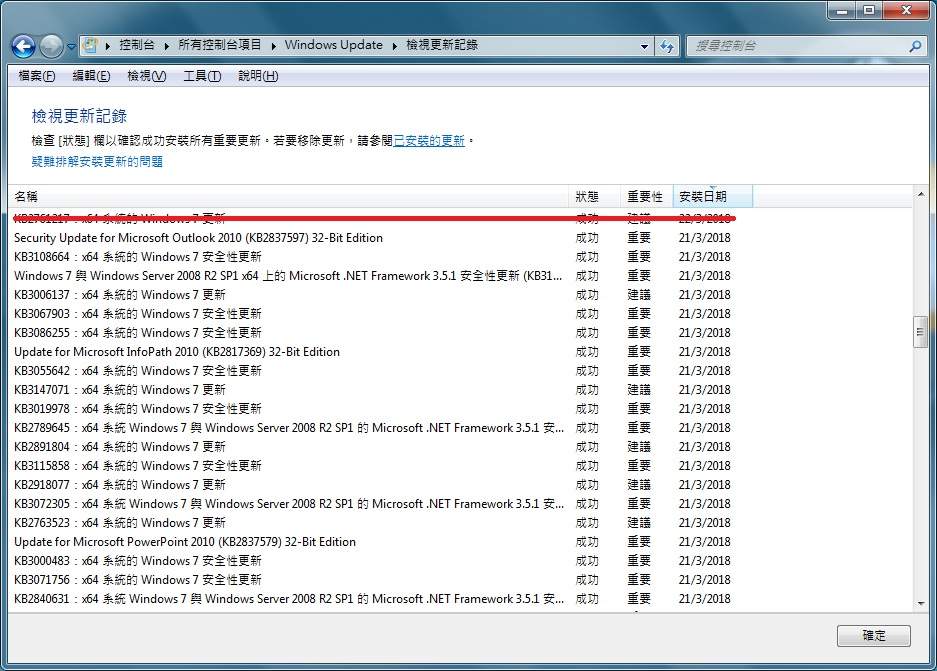
Task: Expand the arrow after 控制台 breadcrumb
Action: [166, 45]
